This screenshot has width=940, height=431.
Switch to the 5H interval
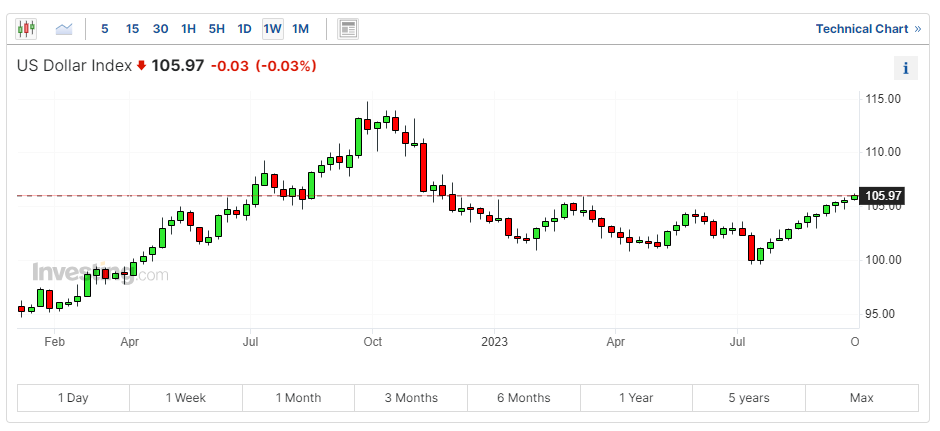(217, 29)
